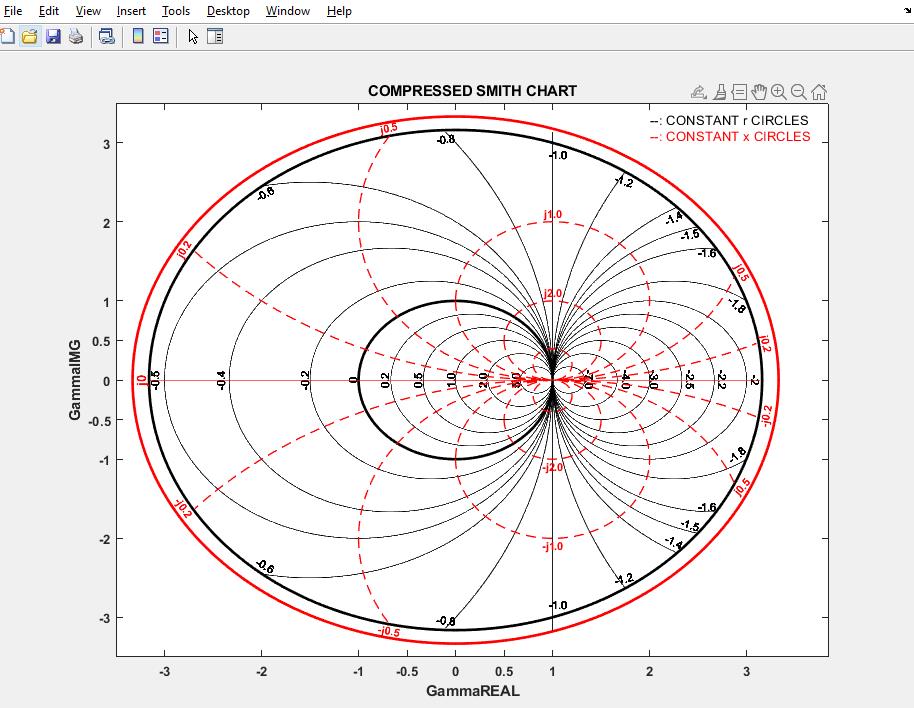
Task: Open the Edit menu
Action: coord(49,11)
